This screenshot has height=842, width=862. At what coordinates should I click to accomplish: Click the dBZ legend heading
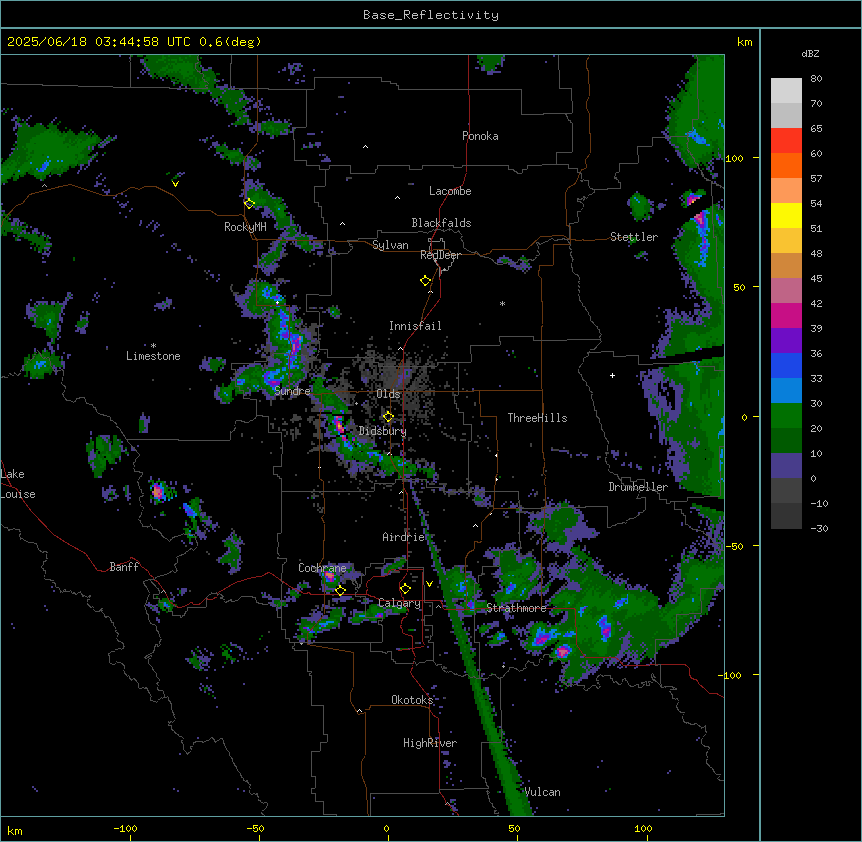pyautogui.click(x=810, y=54)
